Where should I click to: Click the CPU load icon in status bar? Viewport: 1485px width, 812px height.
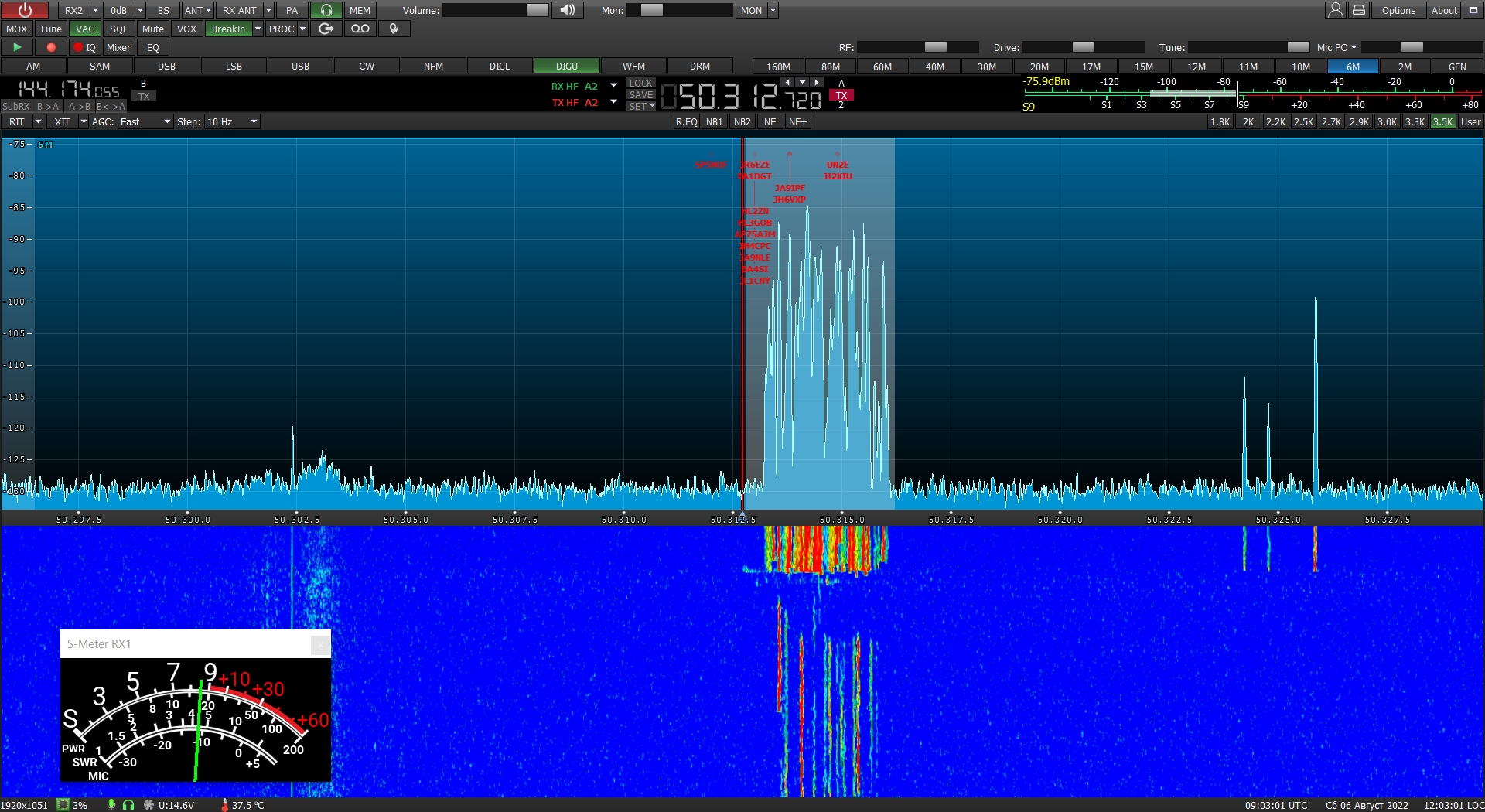click(63, 805)
